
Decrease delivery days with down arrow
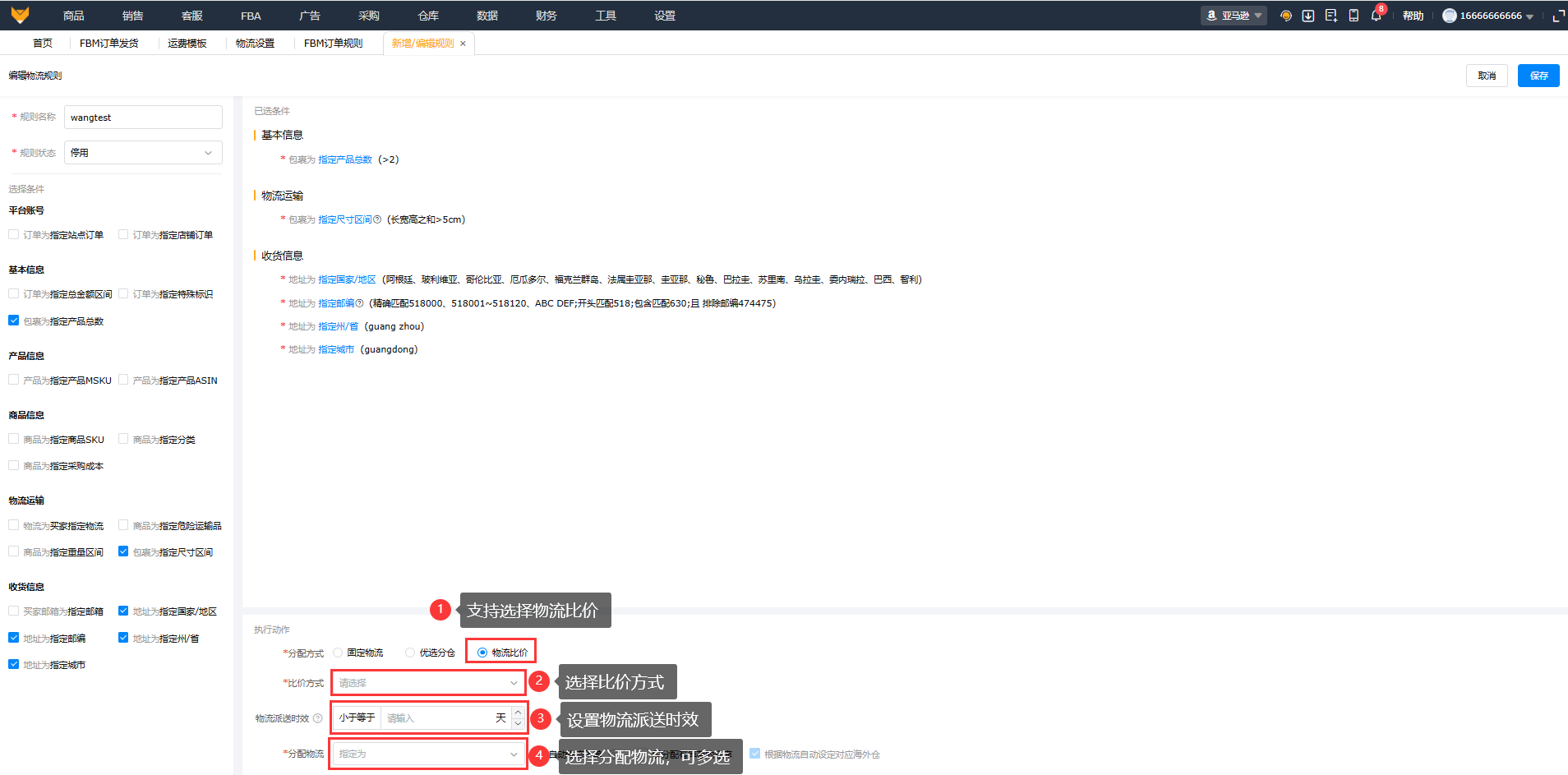[x=518, y=723]
